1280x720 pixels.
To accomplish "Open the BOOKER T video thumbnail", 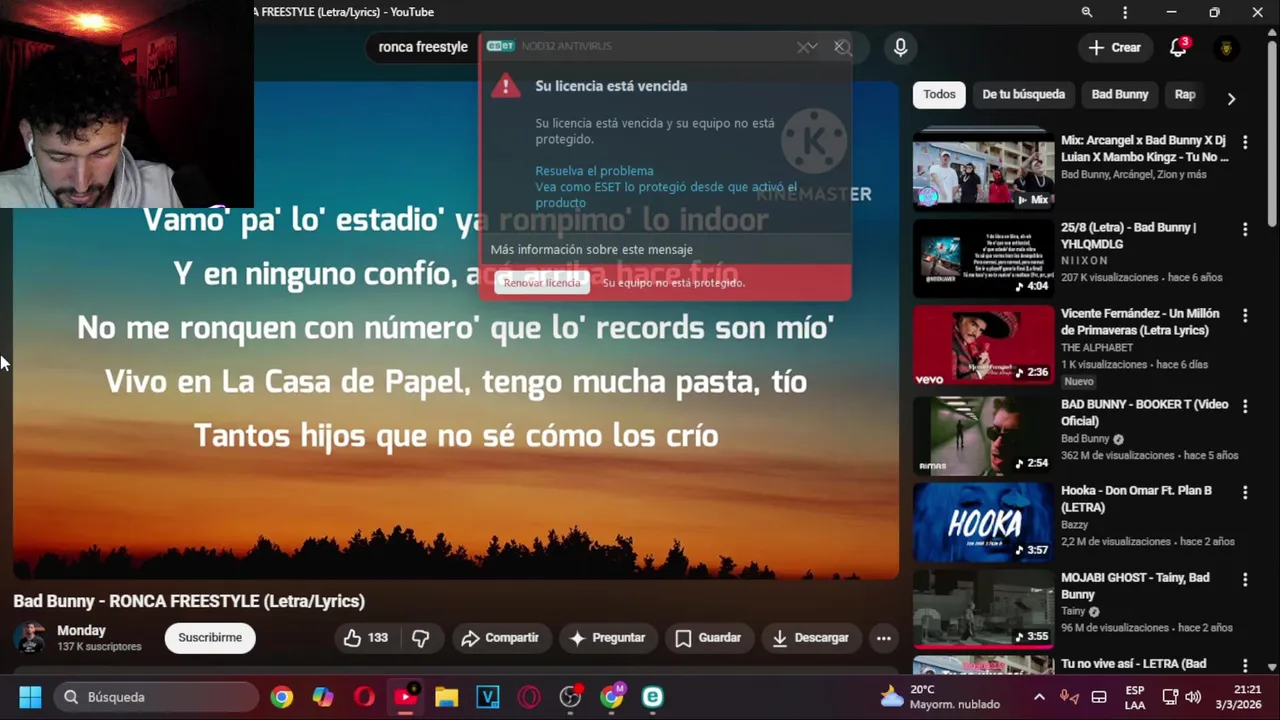I will click(983, 435).
